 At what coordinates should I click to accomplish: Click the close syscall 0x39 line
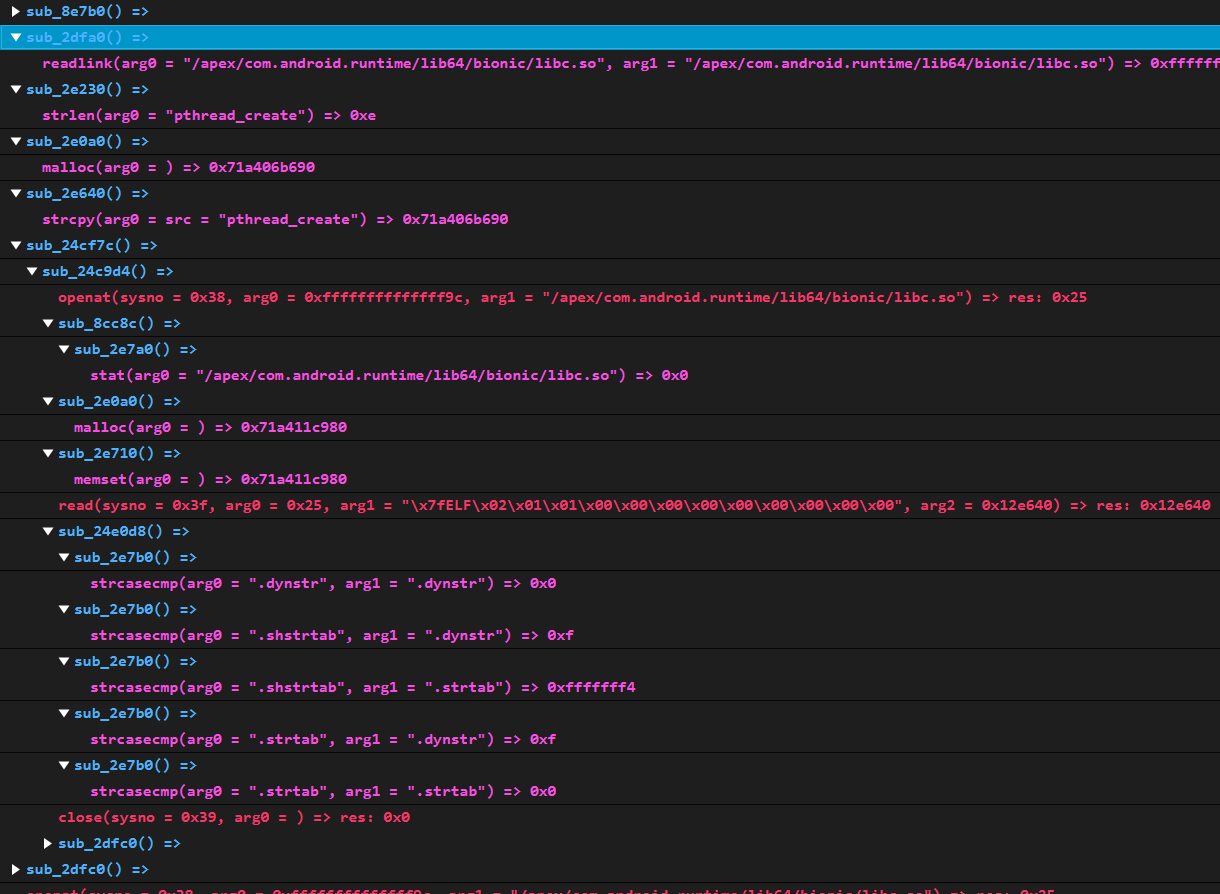pyautogui.click(x=234, y=817)
